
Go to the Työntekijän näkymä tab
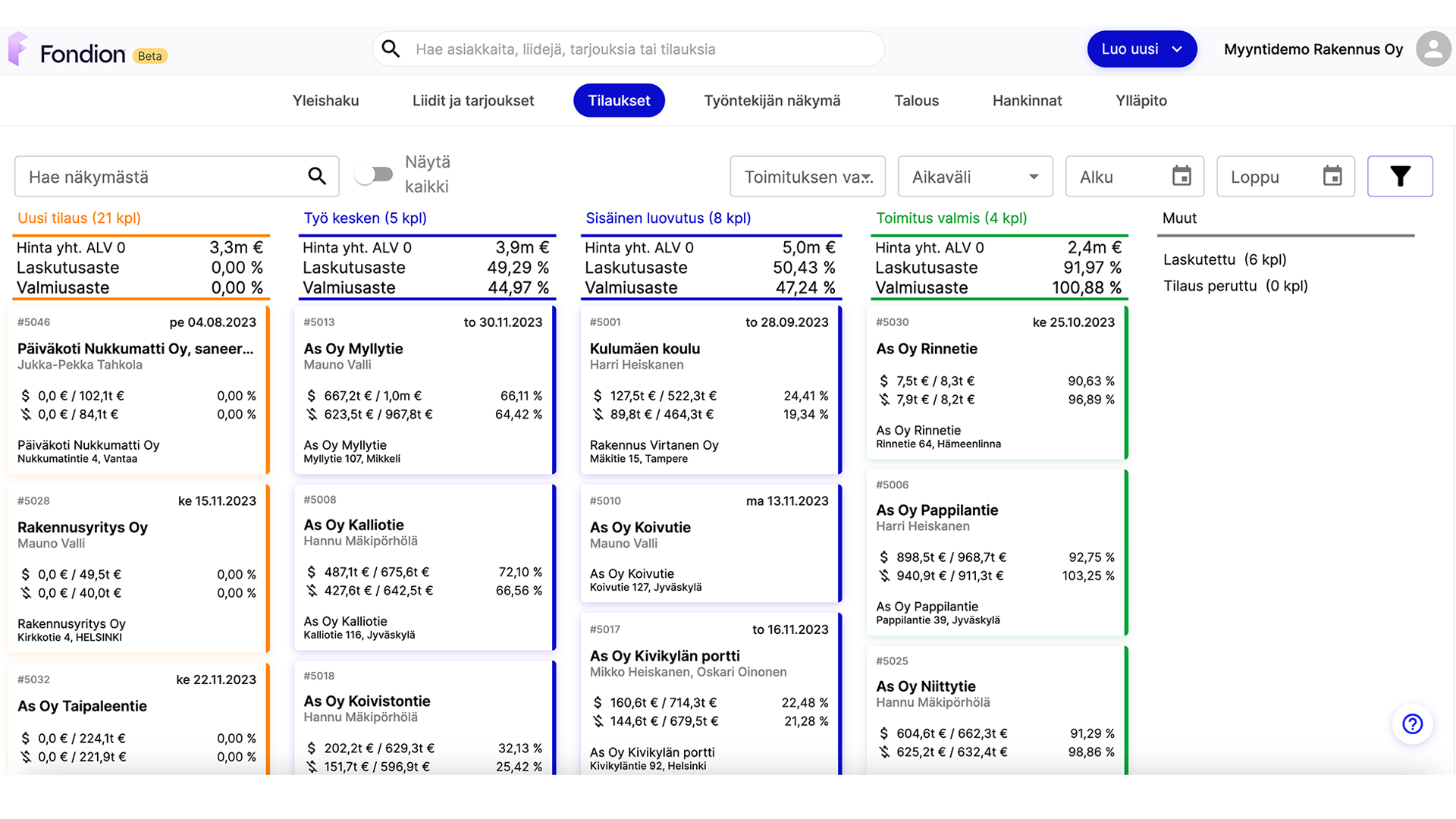coord(772,100)
